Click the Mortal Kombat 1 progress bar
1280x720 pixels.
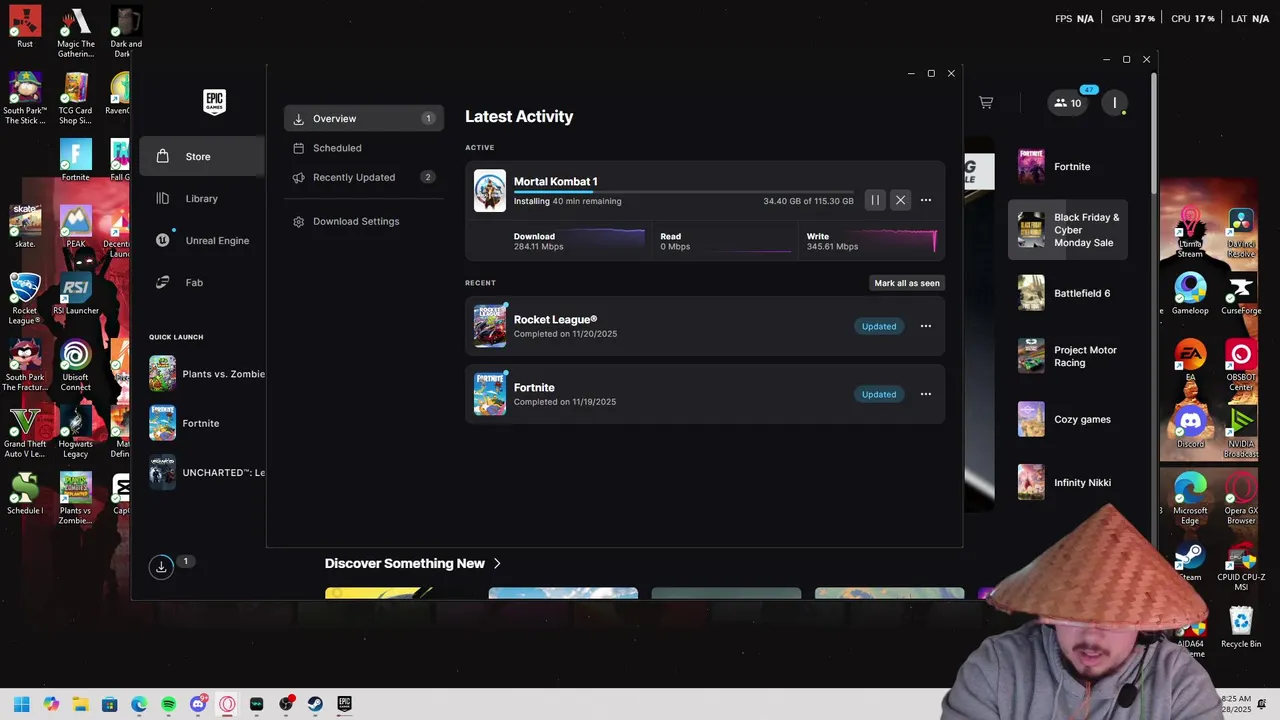click(684, 191)
